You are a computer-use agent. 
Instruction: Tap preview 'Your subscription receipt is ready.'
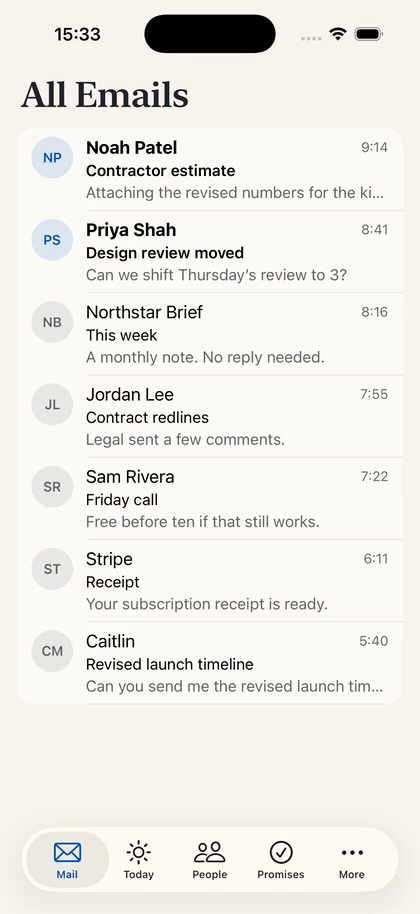coord(207,603)
